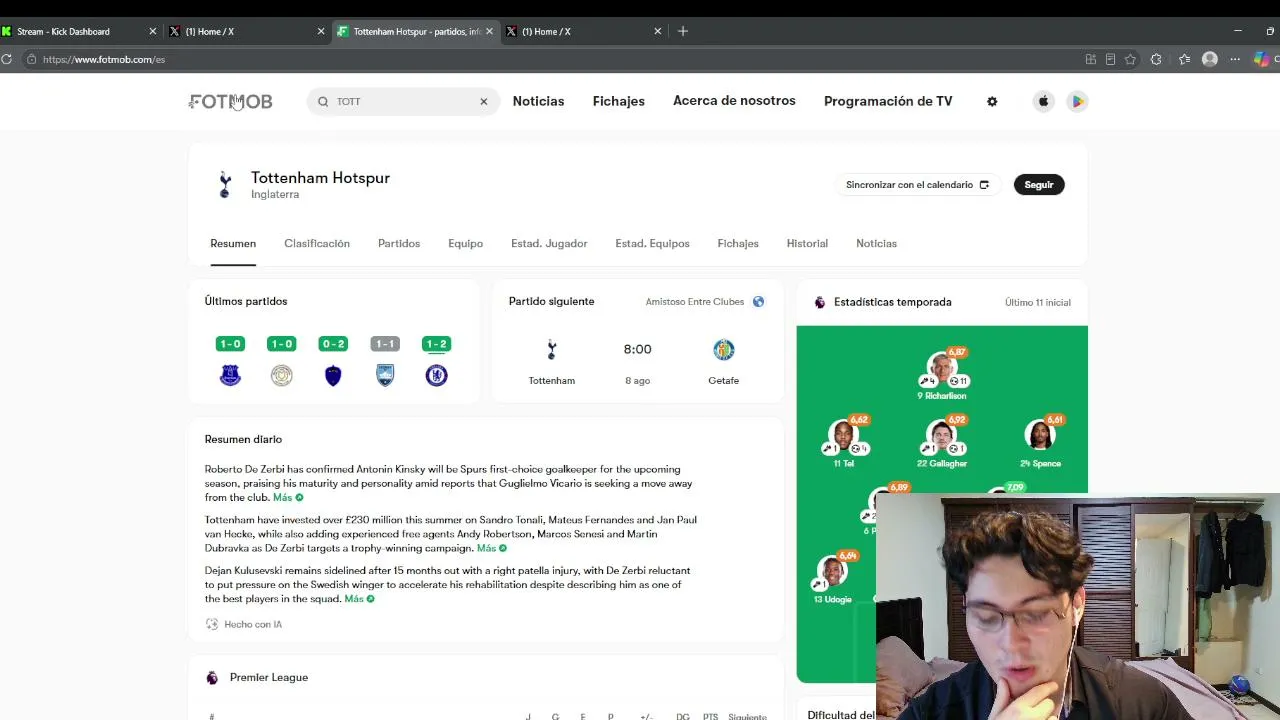Click the 8:00 kickoff time
The height and width of the screenshot is (720, 1280).
tap(637, 349)
